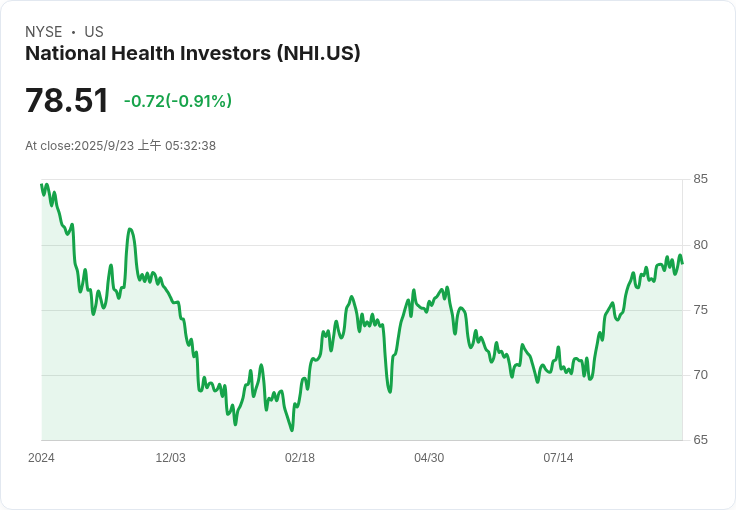Click the 75 y-axis price label
The height and width of the screenshot is (510, 736).
click(x=700, y=310)
